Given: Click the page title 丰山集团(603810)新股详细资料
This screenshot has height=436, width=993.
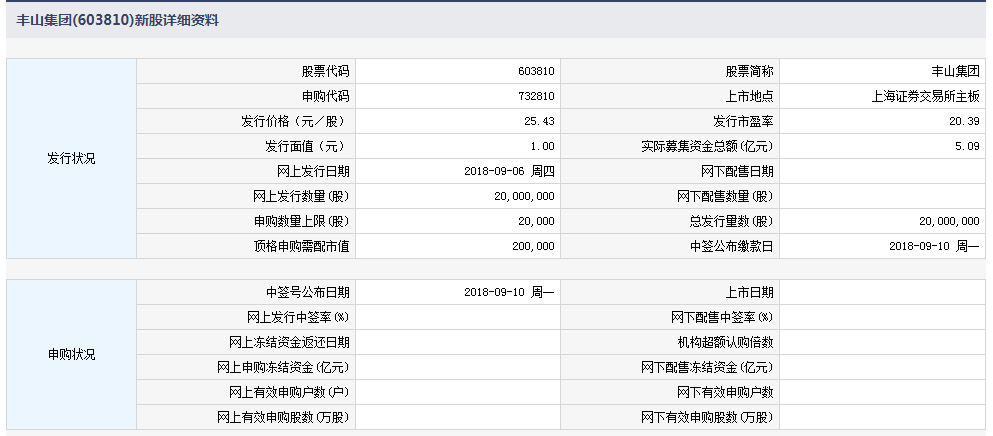Looking at the screenshot, I should click(x=118, y=20).
